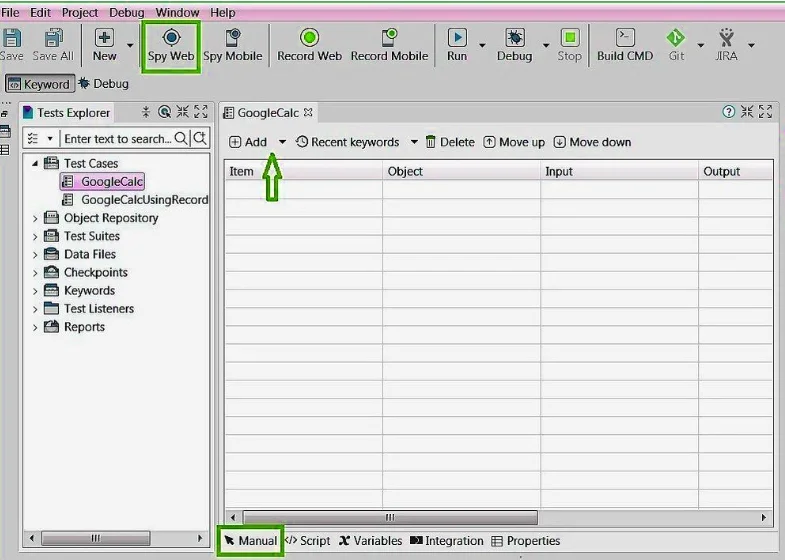The width and height of the screenshot is (785, 560).
Task: Click the Git integration icon
Action: (x=676, y=38)
